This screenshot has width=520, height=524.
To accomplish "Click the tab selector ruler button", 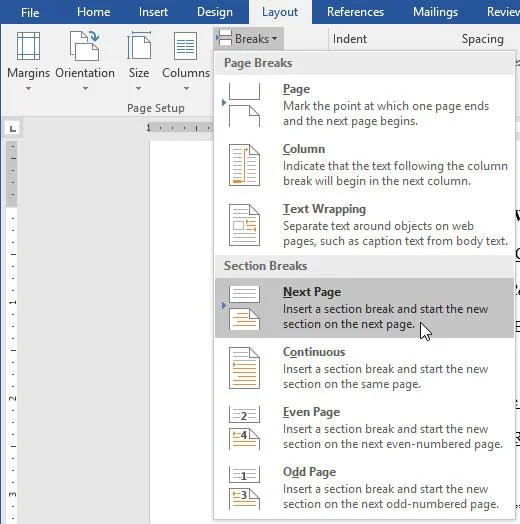I will click(x=13, y=128).
